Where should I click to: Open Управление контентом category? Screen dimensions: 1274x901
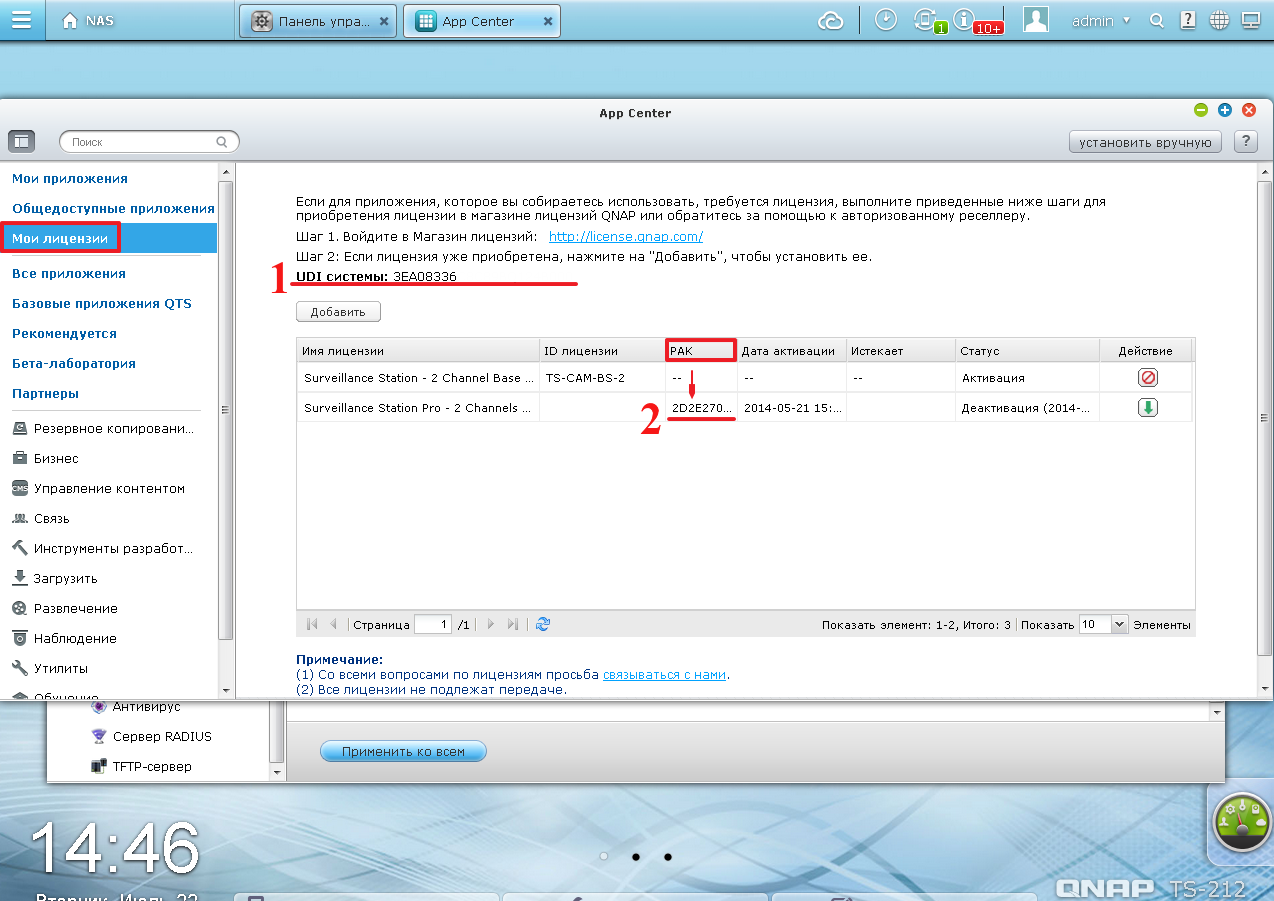tap(99, 488)
